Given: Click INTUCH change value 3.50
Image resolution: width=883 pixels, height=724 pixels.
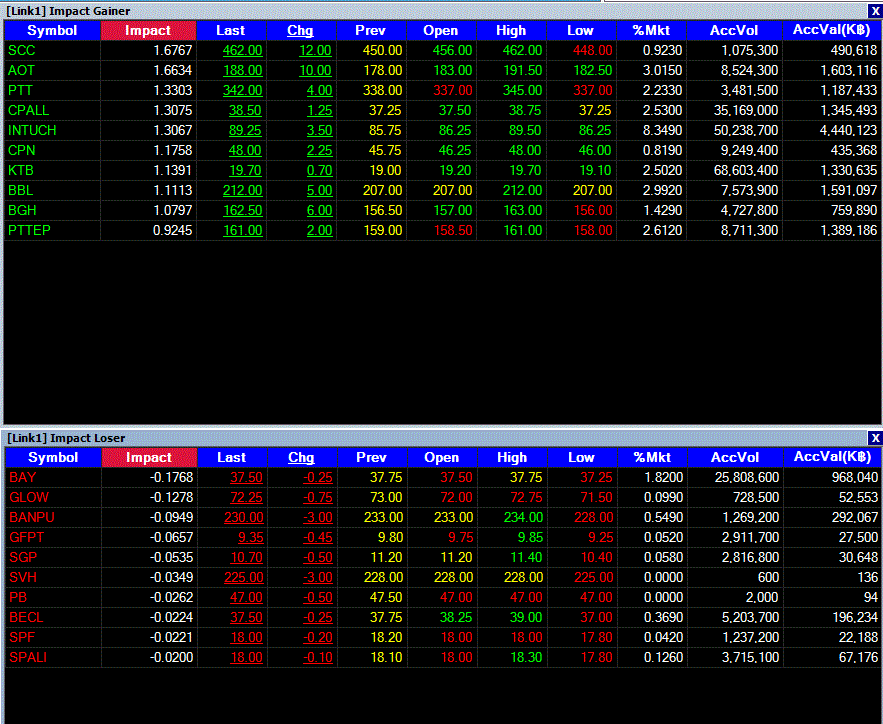Looking at the screenshot, I should (x=319, y=130).
